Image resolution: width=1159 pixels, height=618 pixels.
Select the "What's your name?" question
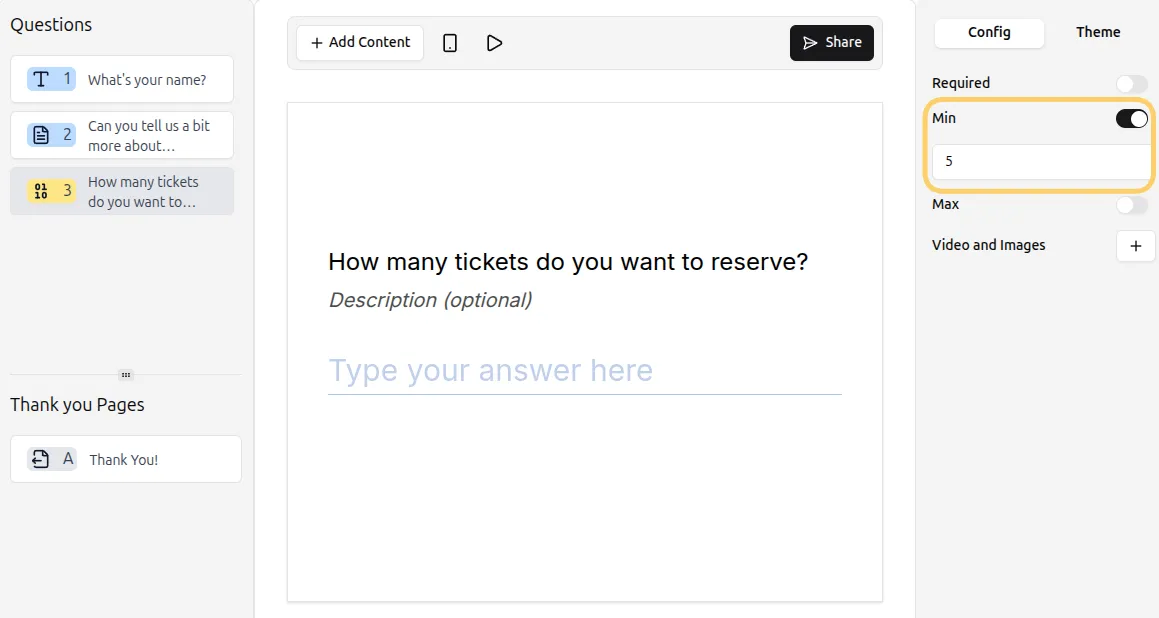(x=146, y=80)
